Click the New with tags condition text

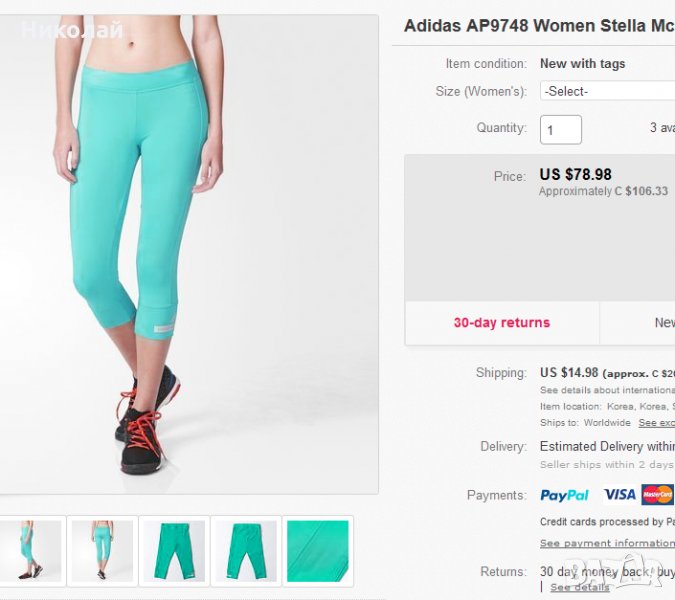click(582, 63)
